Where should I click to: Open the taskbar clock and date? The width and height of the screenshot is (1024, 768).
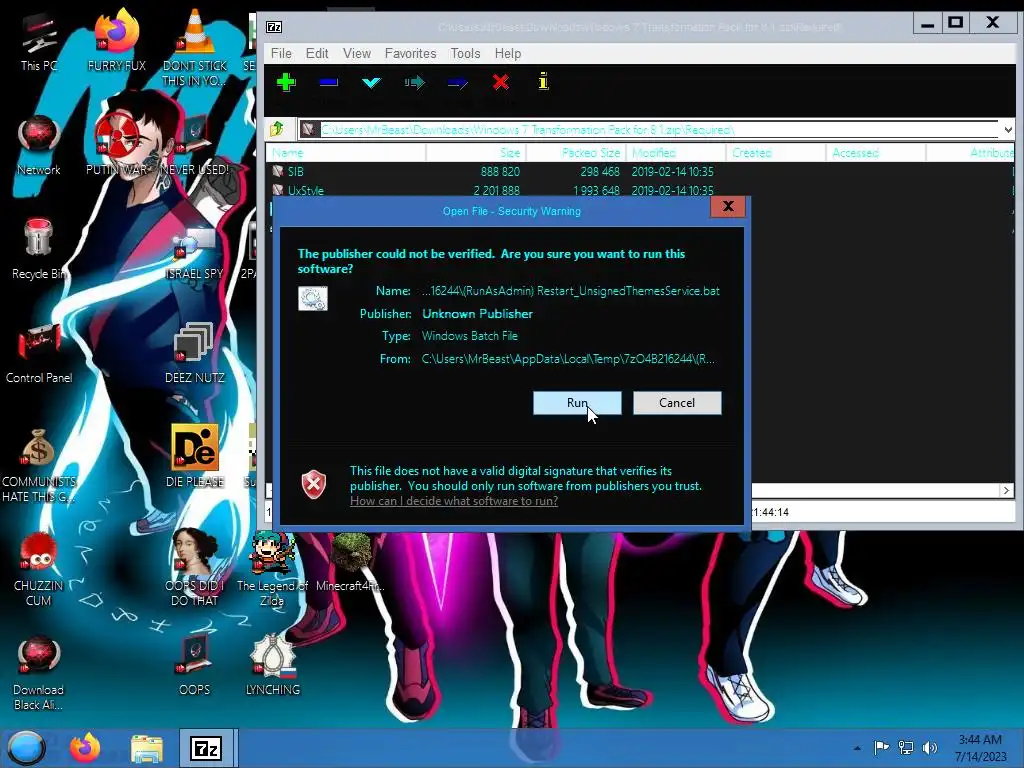click(x=981, y=748)
